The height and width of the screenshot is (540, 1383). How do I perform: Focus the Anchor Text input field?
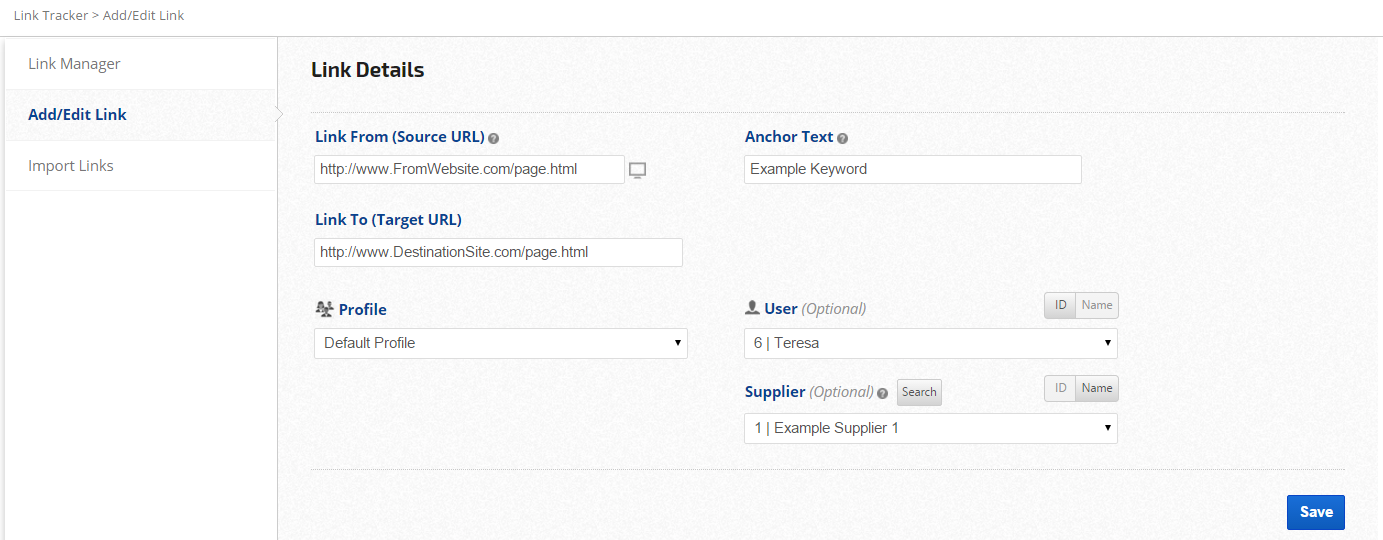click(912, 169)
